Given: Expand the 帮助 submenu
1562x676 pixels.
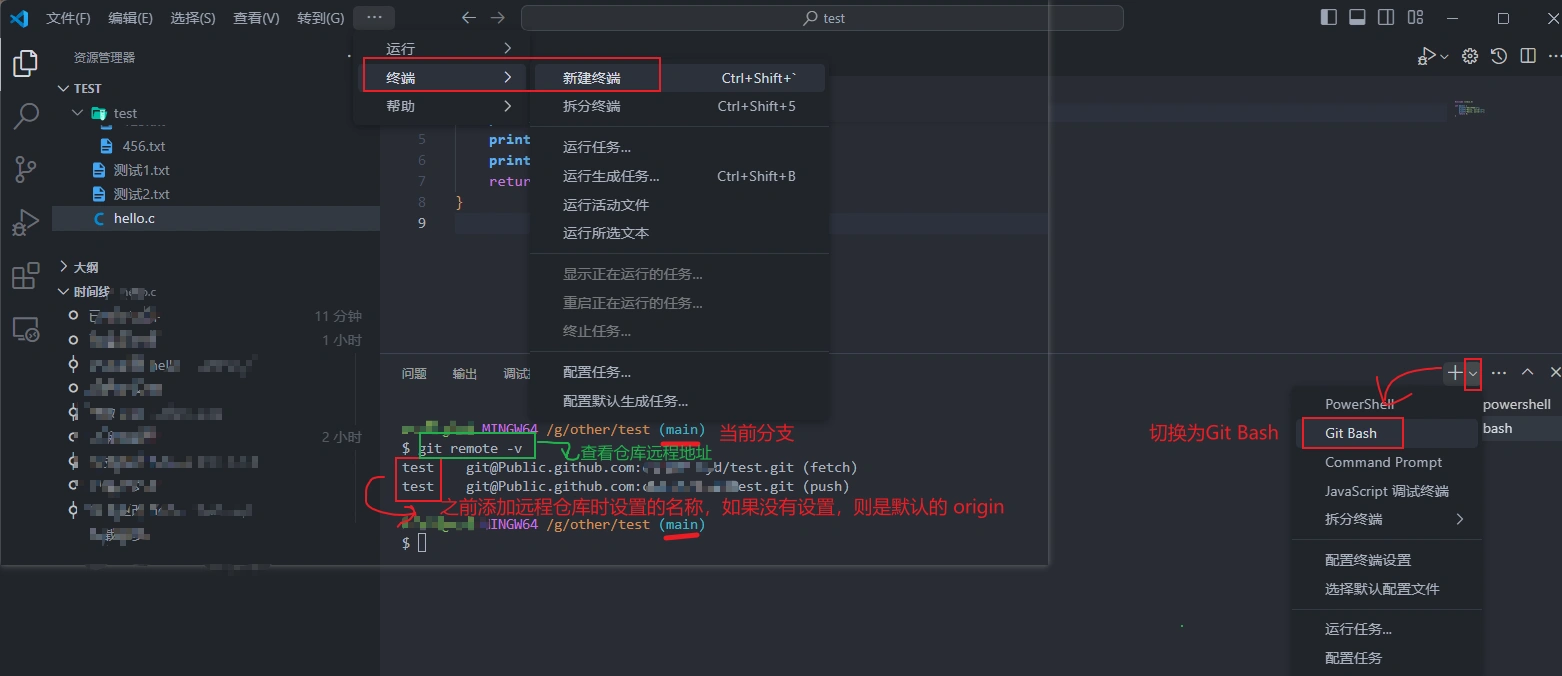Looking at the screenshot, I should [x=441, y=106].
